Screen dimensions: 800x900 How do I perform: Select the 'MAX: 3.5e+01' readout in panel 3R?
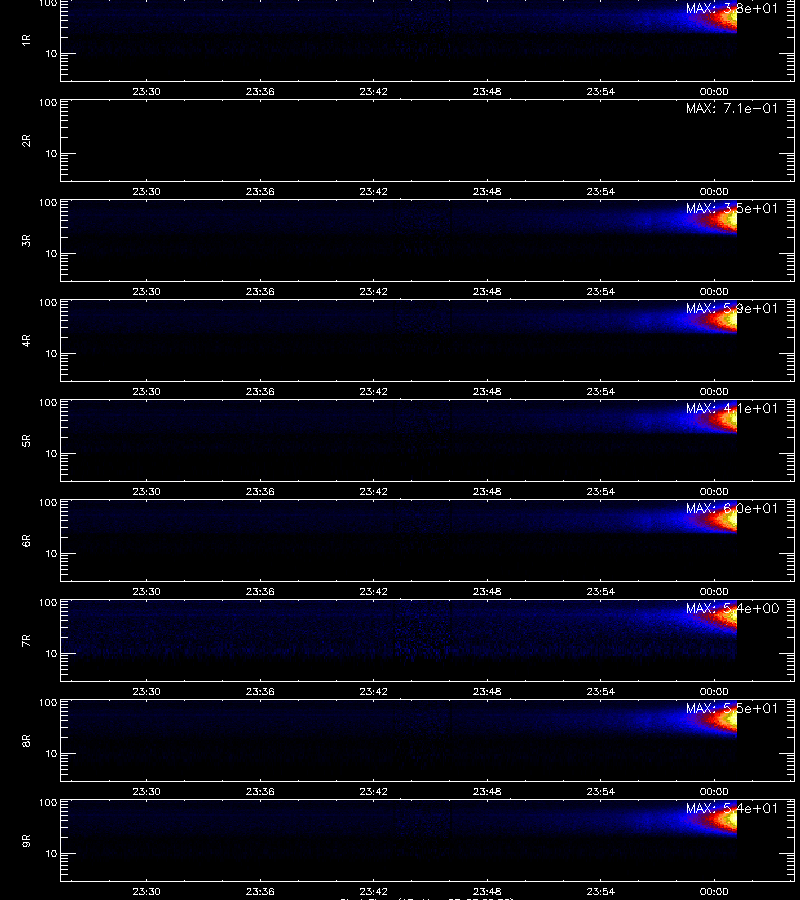[x=732, y=208]
